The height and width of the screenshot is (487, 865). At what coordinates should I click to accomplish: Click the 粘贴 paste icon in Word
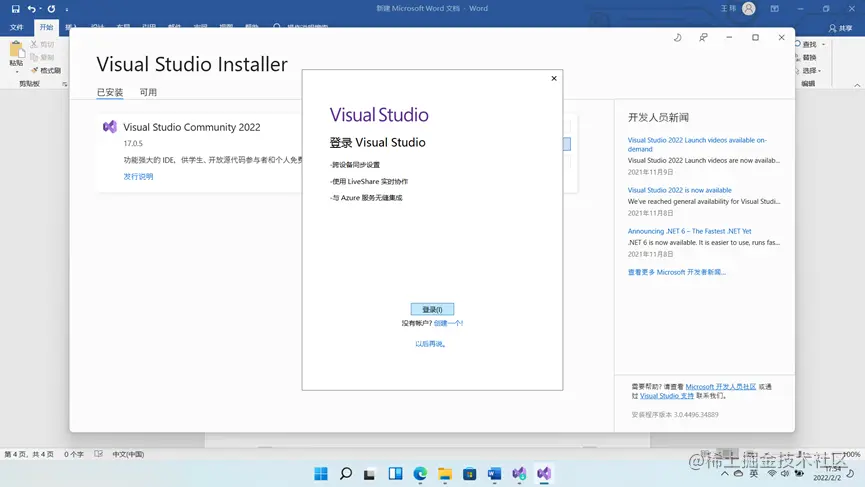17,50
